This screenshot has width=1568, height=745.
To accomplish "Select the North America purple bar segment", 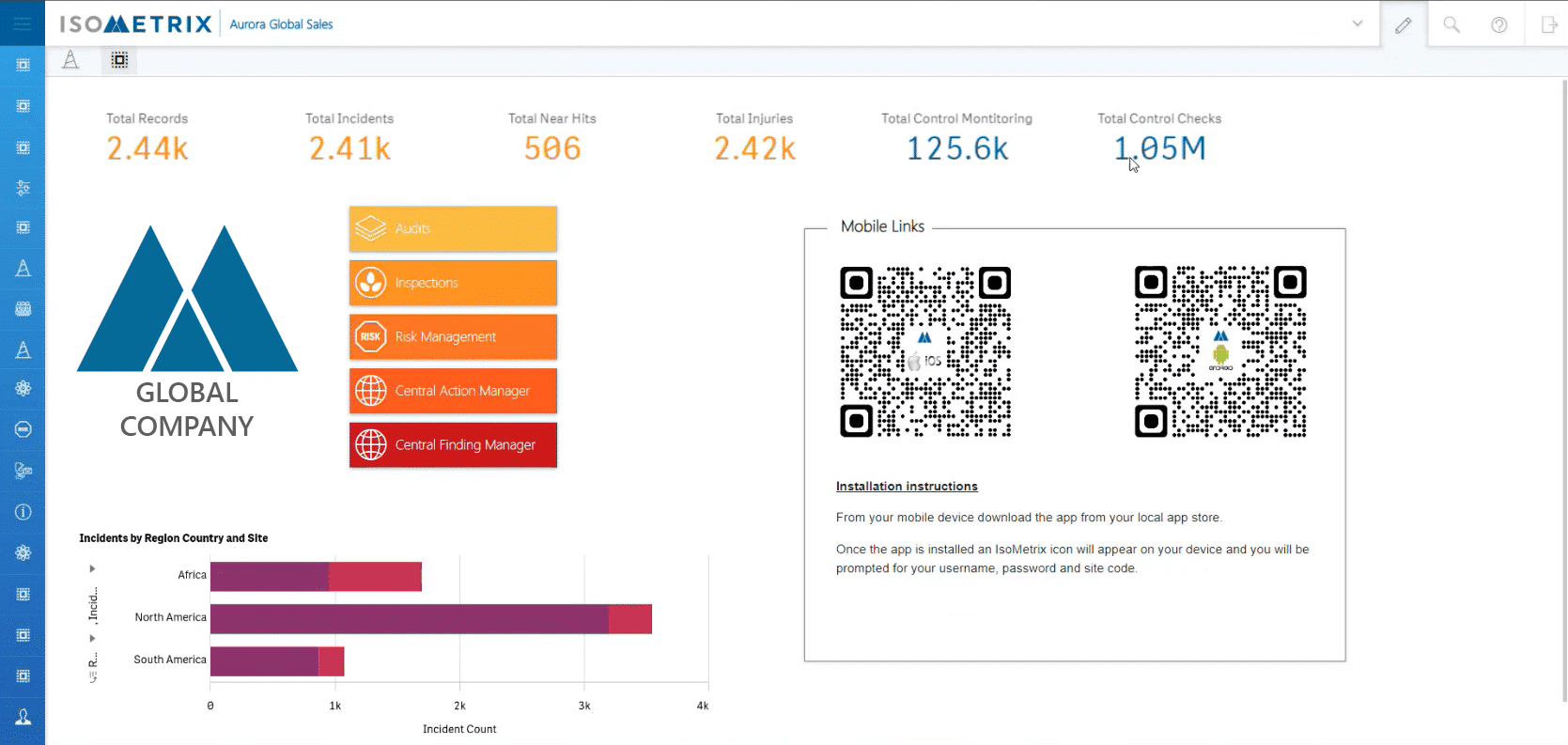I will coord(410,619).
